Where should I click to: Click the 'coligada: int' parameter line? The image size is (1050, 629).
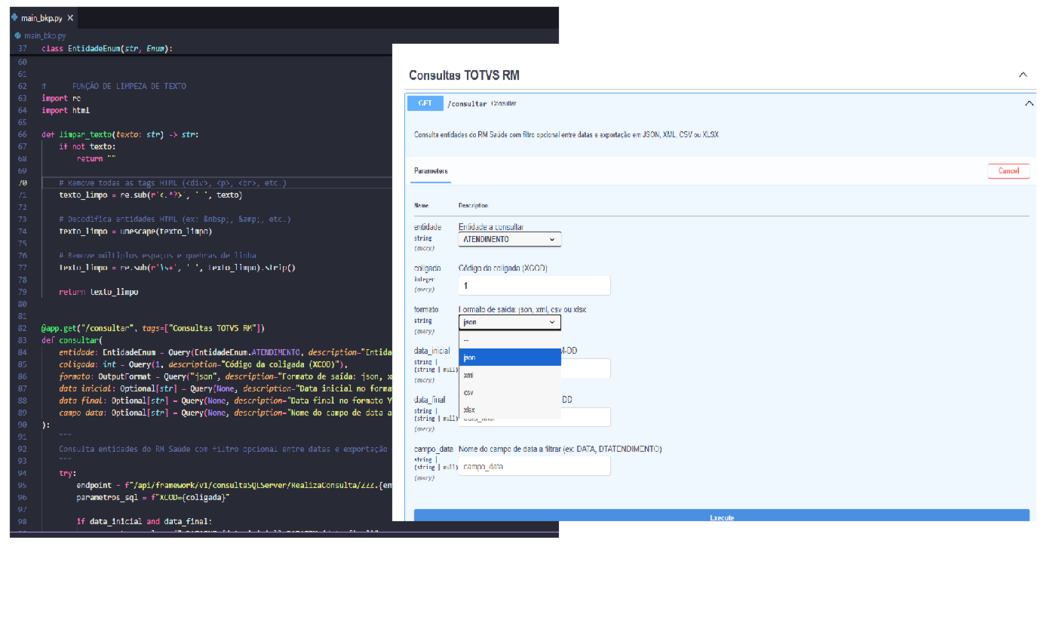(203, 364)
